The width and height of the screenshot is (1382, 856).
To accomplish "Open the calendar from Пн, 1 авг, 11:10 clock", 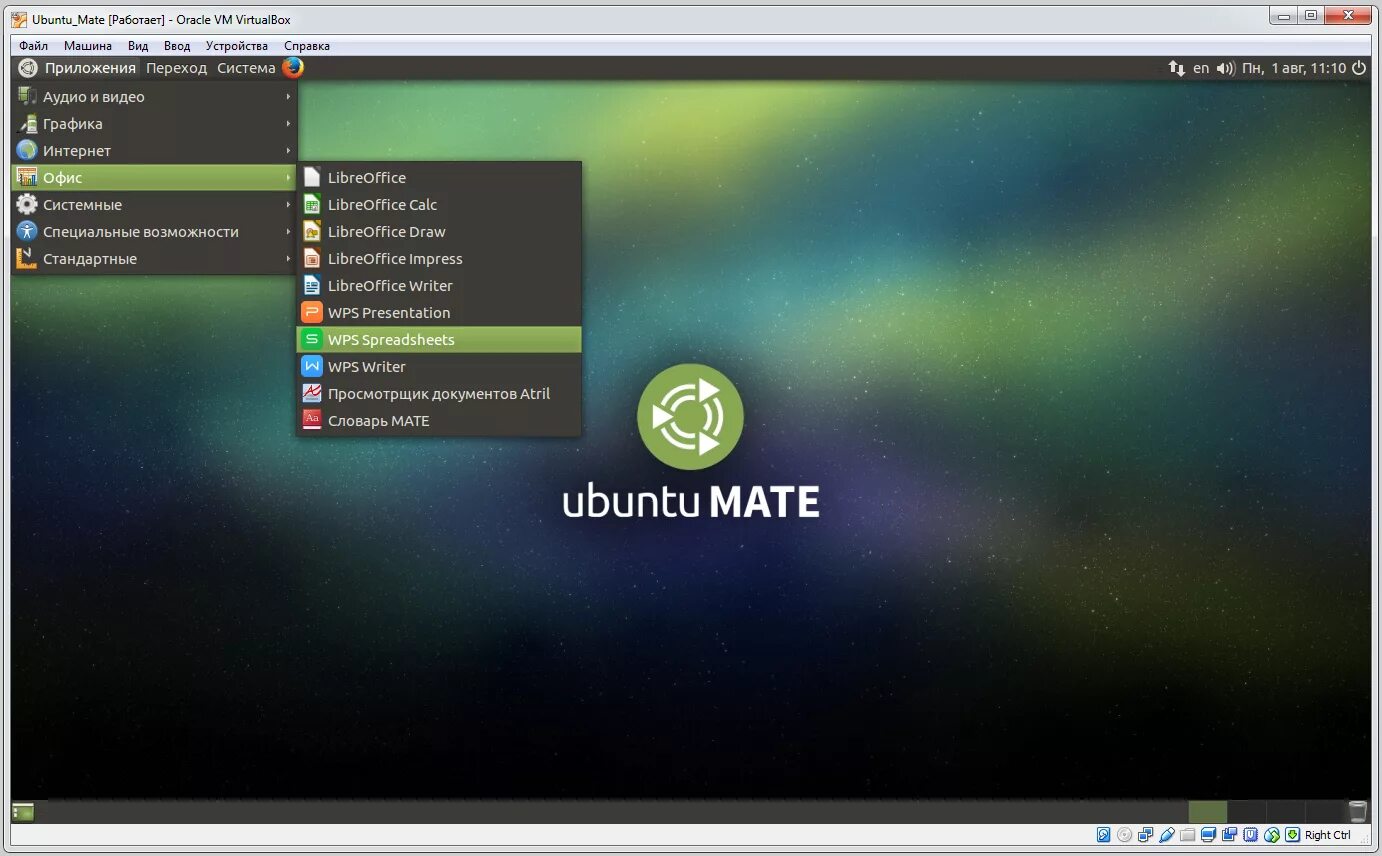I will point(1294,68).
